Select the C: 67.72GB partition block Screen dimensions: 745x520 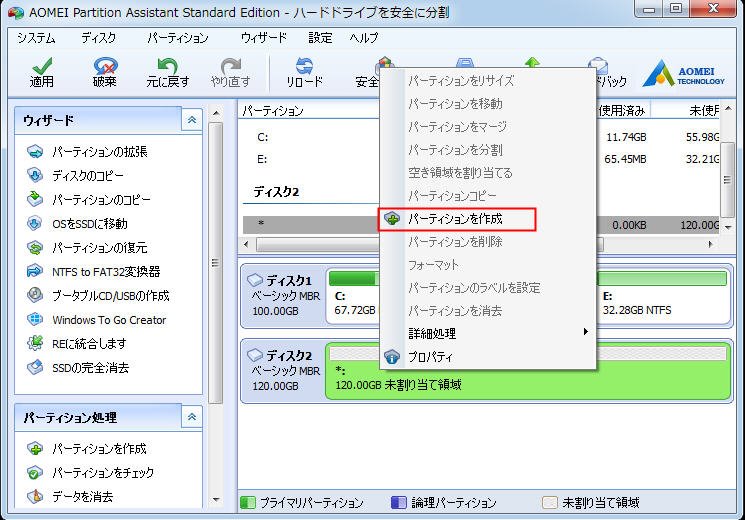(354, 297)
